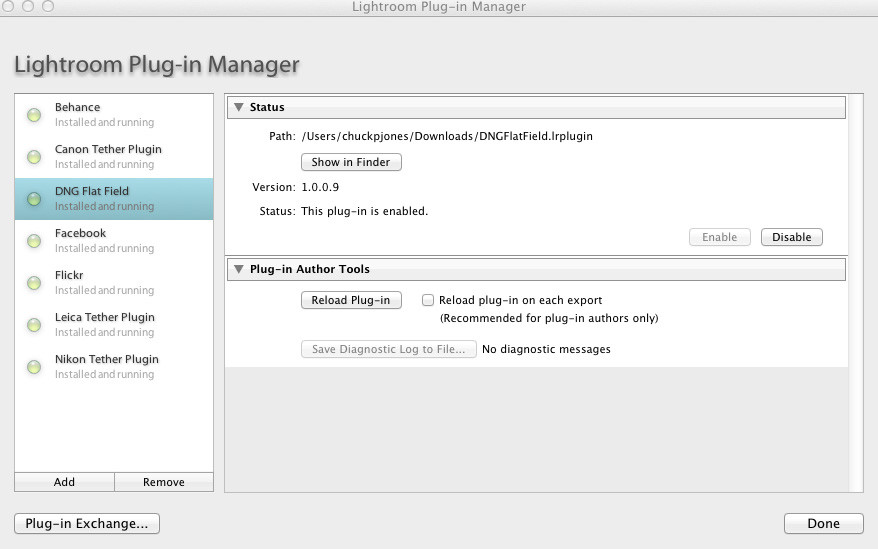Viewport: 878px width, 549px height.
Task: Toggle Reload plug-in on each export checkbox
Action: [x=428, y=300]
